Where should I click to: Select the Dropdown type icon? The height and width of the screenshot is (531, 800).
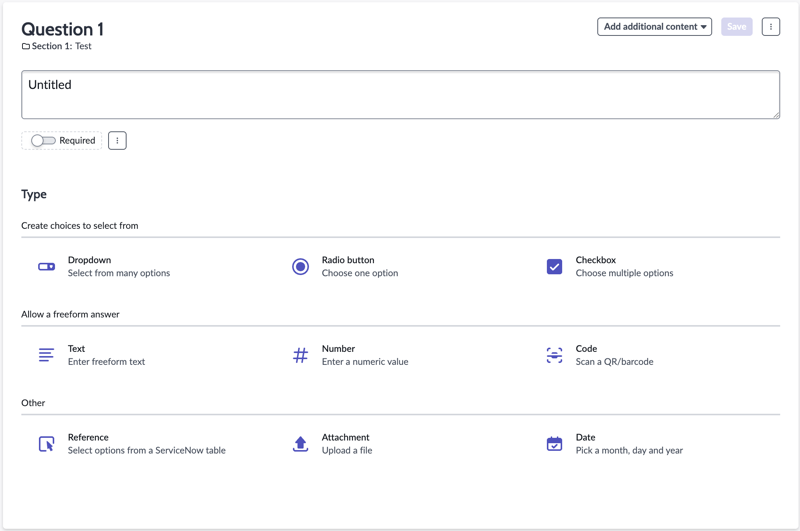[46, 267]
